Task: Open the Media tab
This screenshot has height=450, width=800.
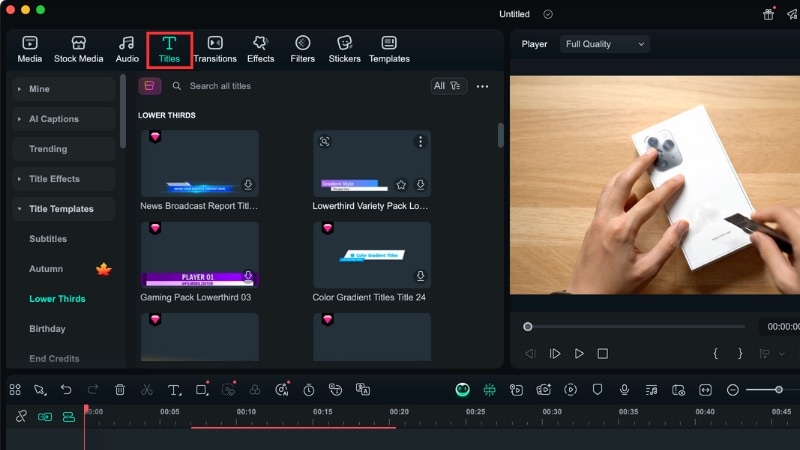Action: (30, 49)
